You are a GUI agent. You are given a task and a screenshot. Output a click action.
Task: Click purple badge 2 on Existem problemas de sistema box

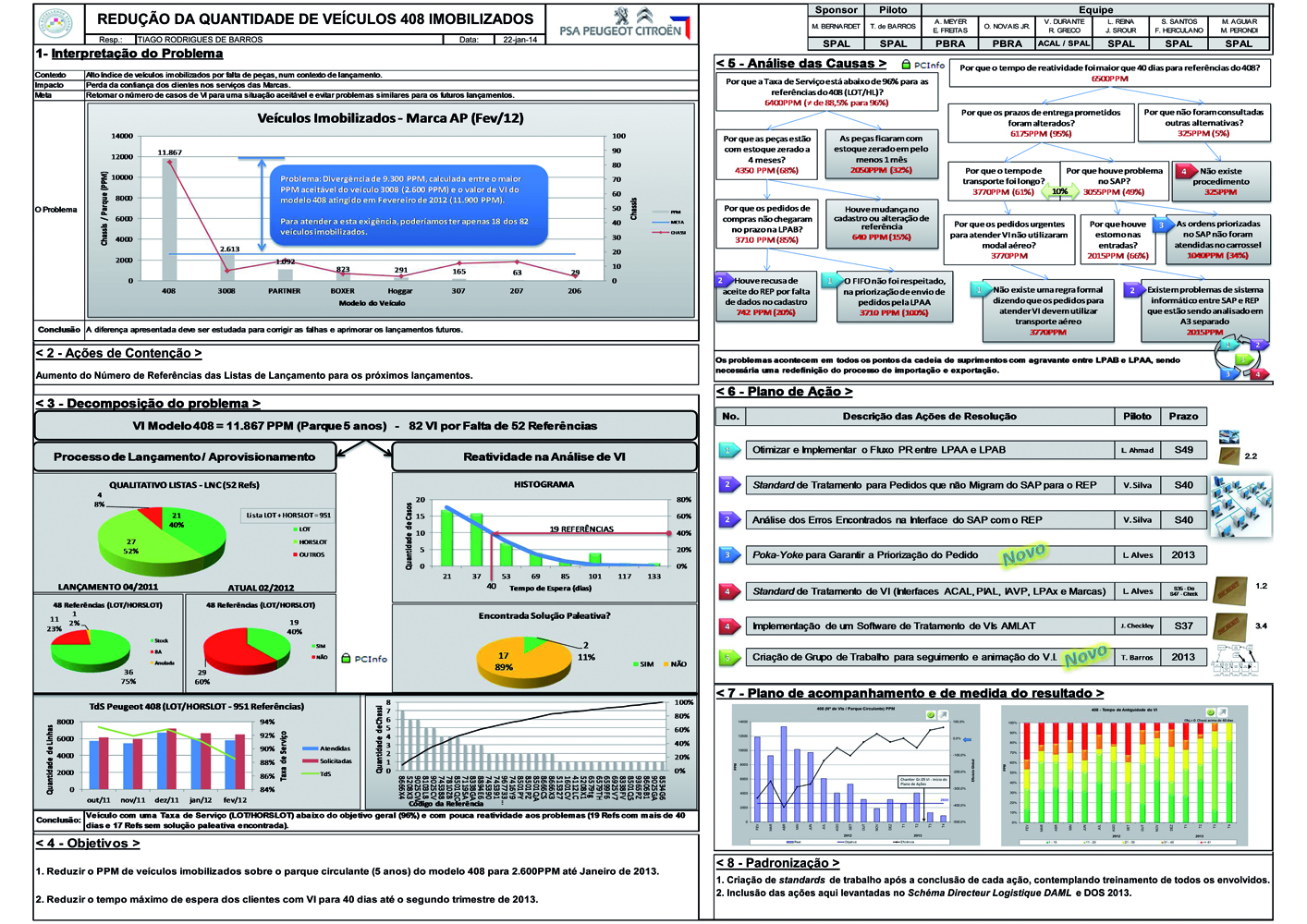1134,289
